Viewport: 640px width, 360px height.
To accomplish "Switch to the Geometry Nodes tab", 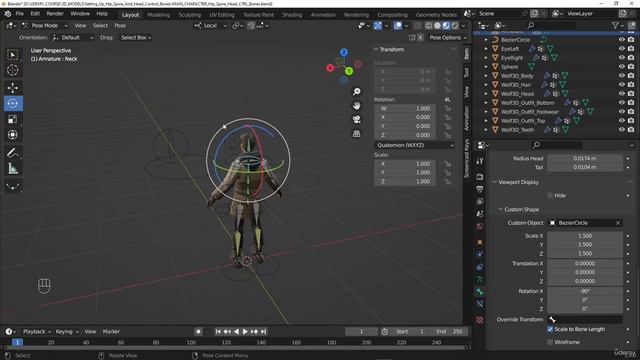I will pos(436,15).
